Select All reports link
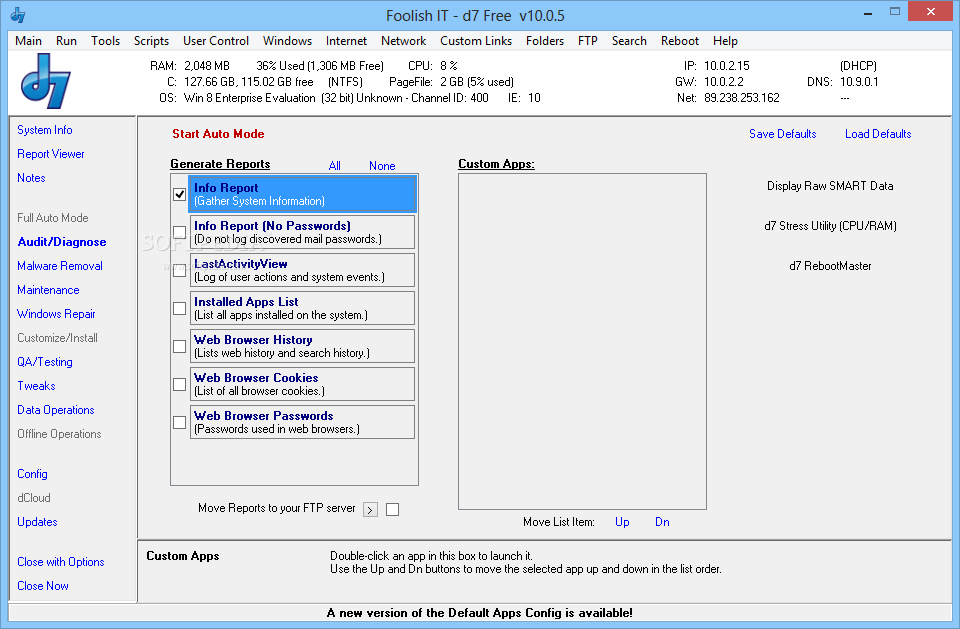Screen dimensions: 960x629 coord(334,166)
